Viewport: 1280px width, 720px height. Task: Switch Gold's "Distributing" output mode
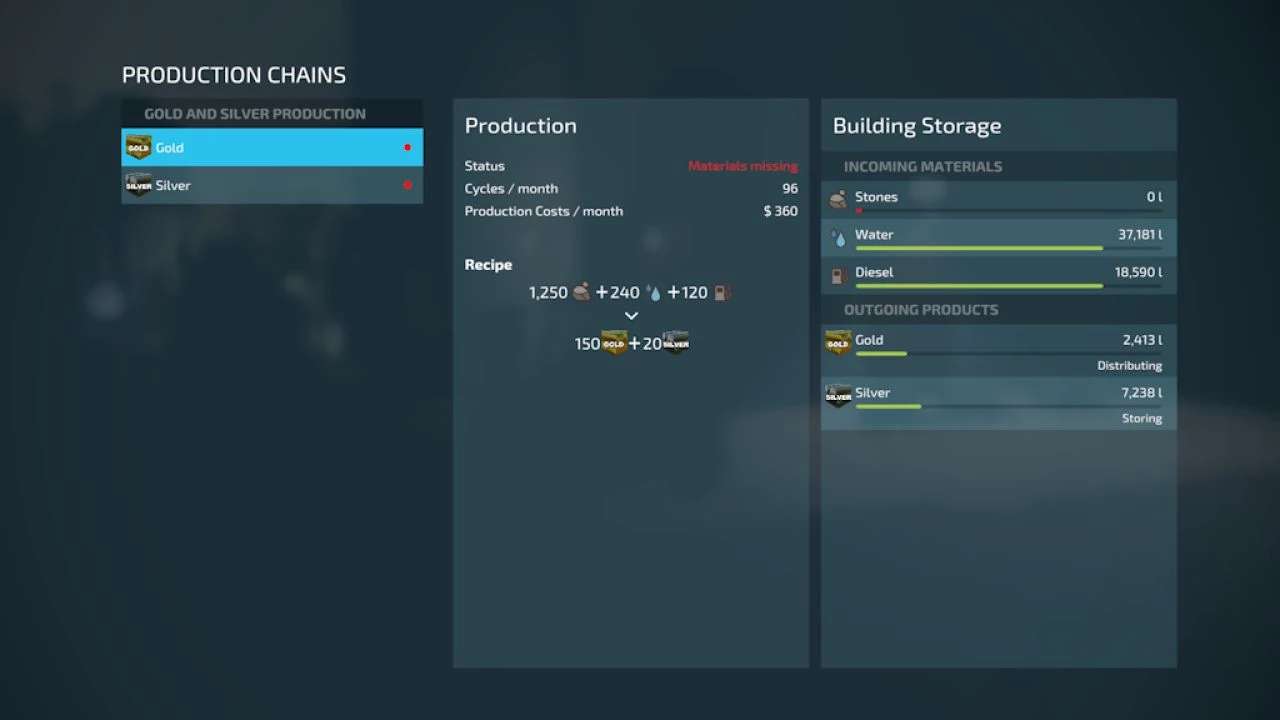click(x=1129, y=366)
